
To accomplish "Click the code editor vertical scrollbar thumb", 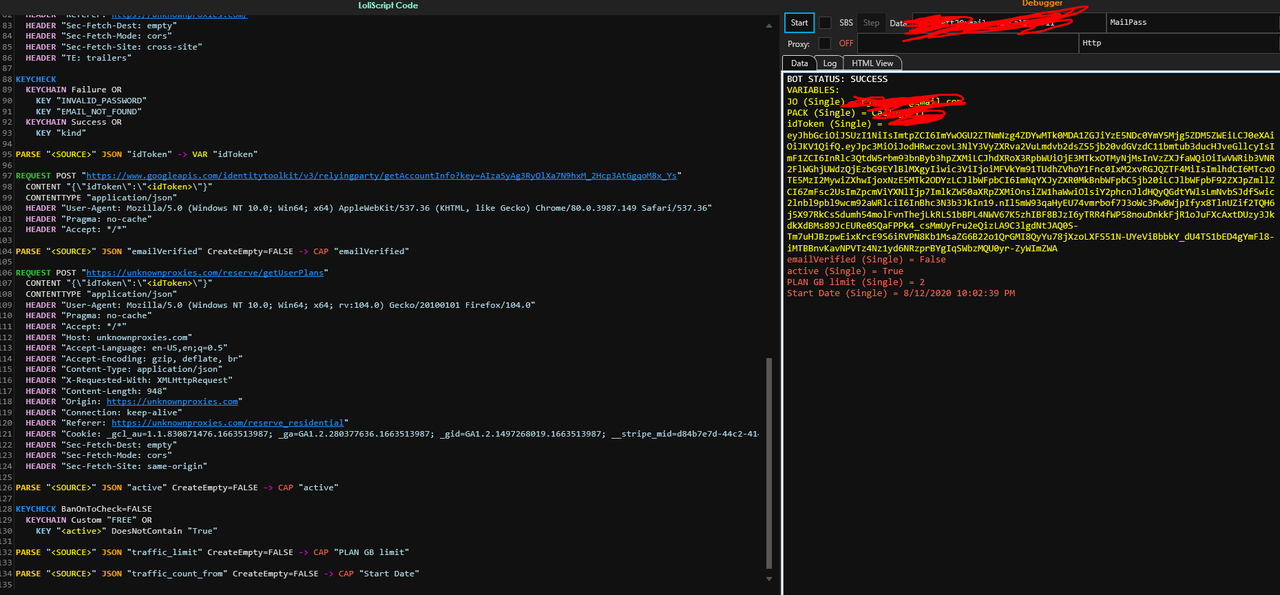I will (x=768, y=463).
